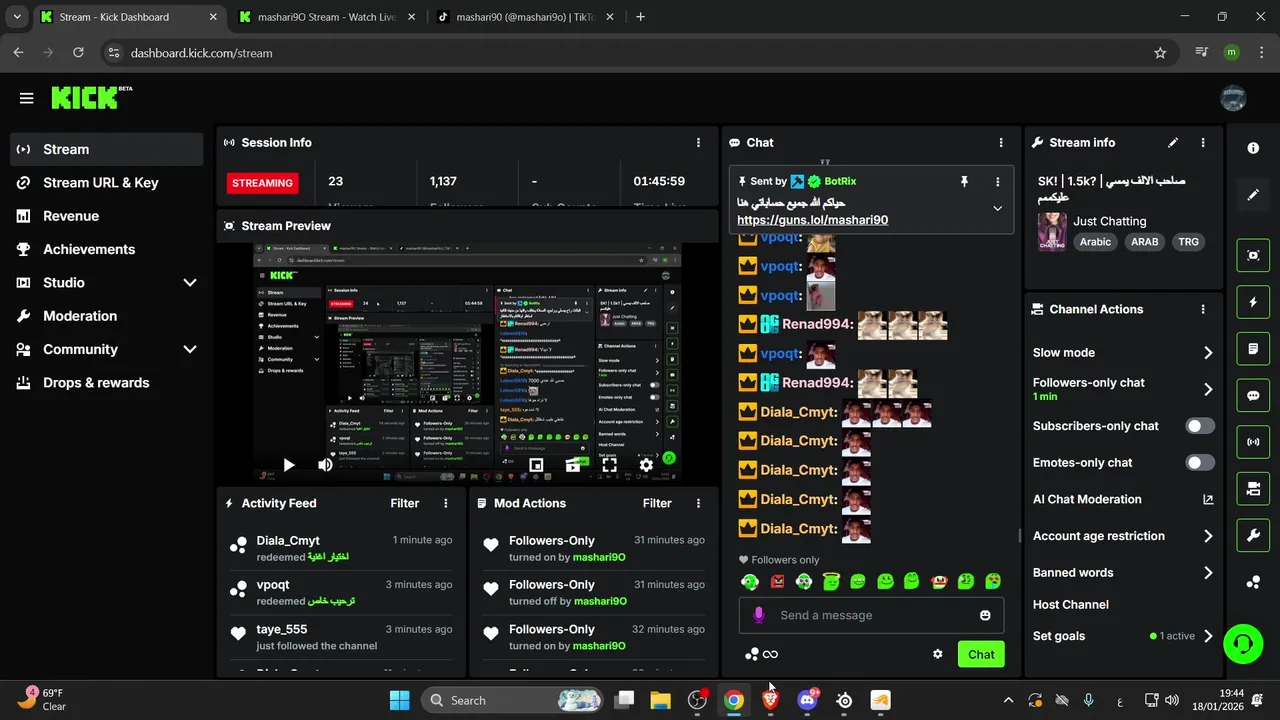The height and width of the screenshot is (720, 1280).
Task: Open the hamburger menu beside the Kick logo
Action: coord(26,98)
